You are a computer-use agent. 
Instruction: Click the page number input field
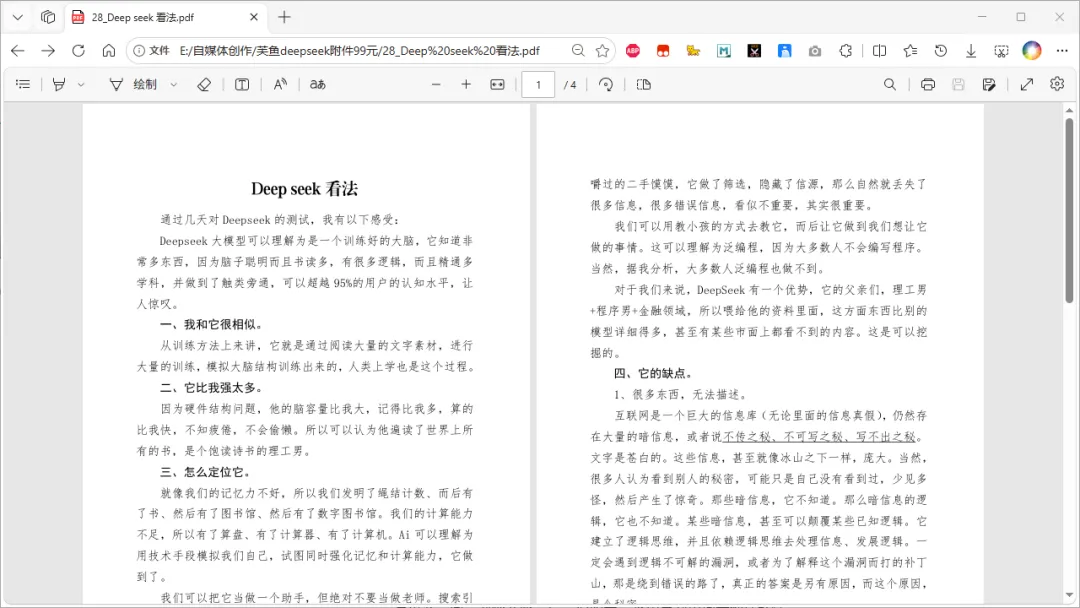pos(538,84)
